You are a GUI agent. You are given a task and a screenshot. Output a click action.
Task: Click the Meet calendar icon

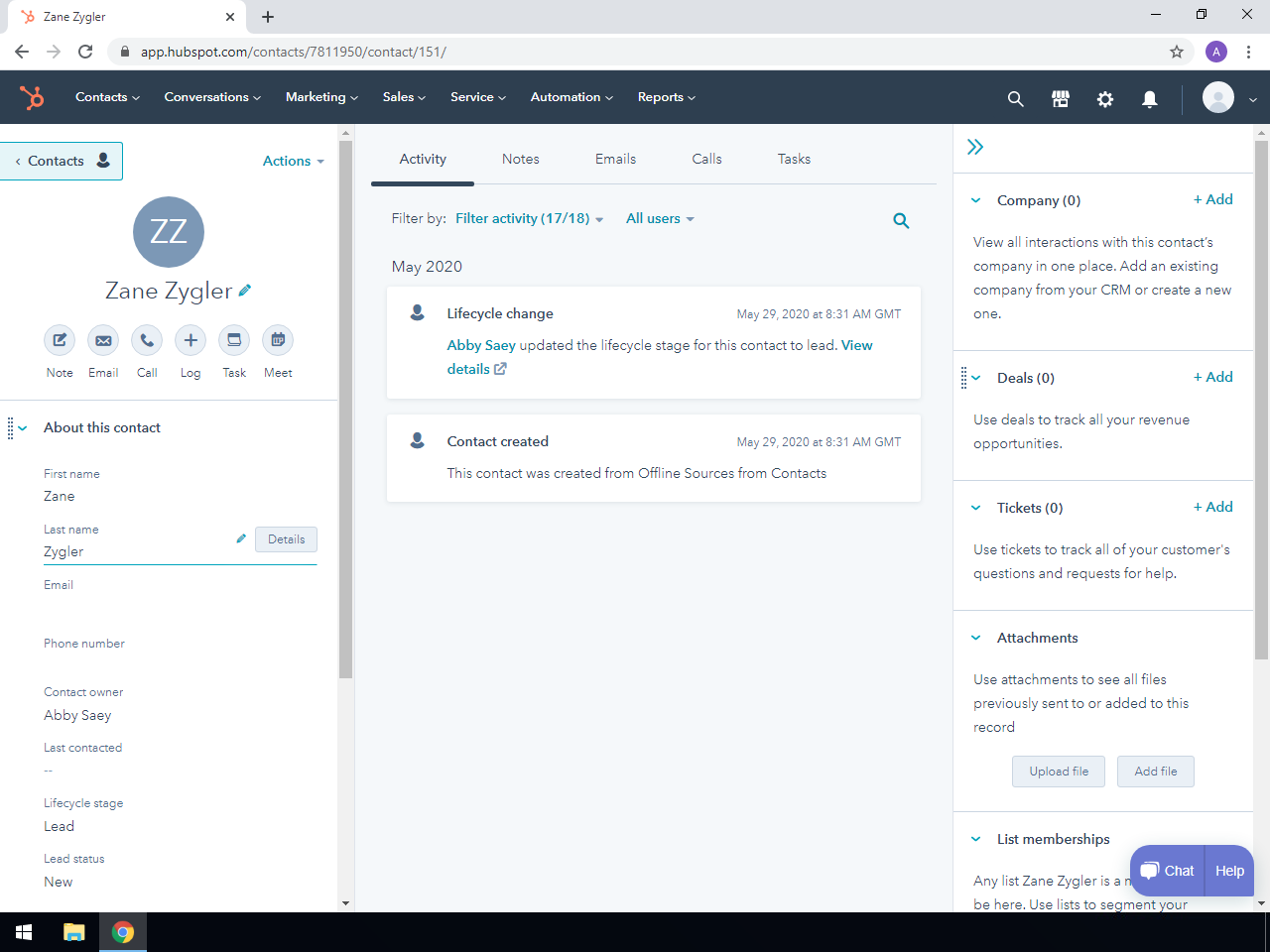[x=278, y=340]
